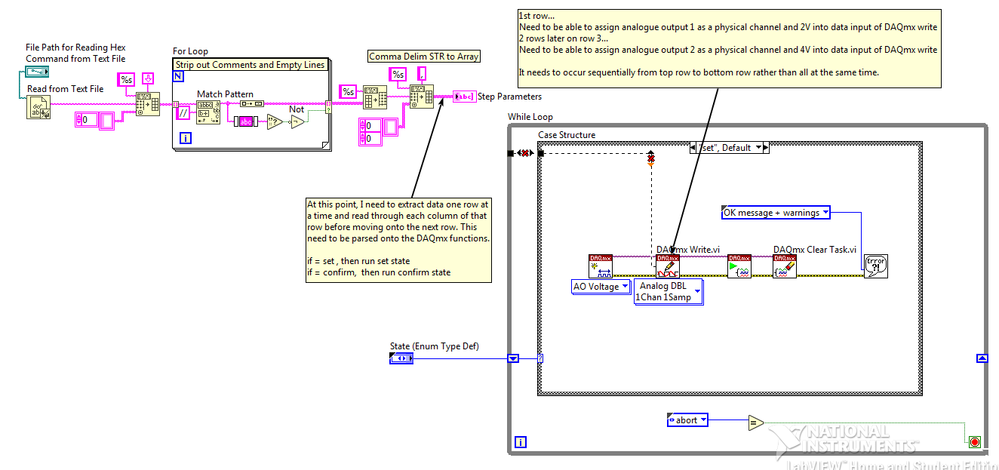Click the case selector terminal on Case Structure

pos(541,359)
